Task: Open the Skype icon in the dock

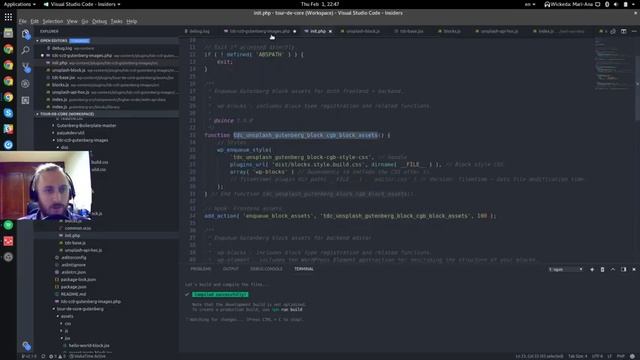Action: [x=8, y=113]
